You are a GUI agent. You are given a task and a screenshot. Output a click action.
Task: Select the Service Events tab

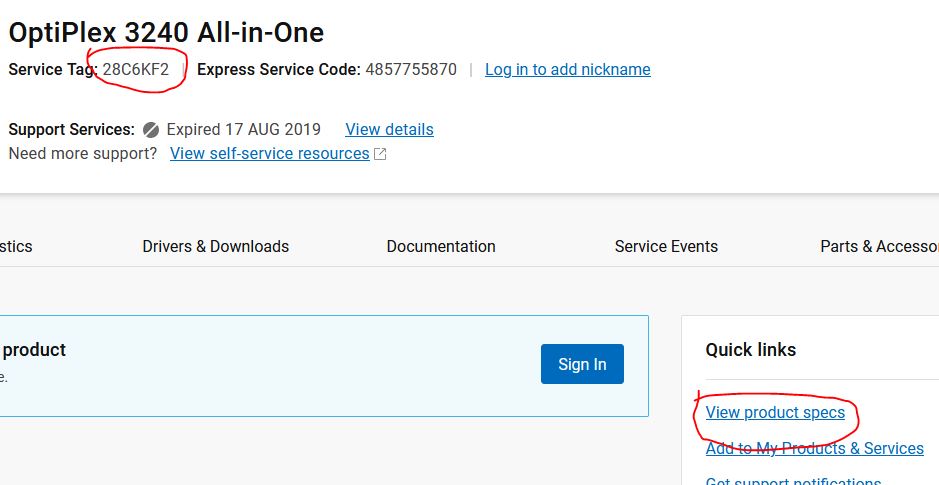pyautogui.click(x=666, y=246)
